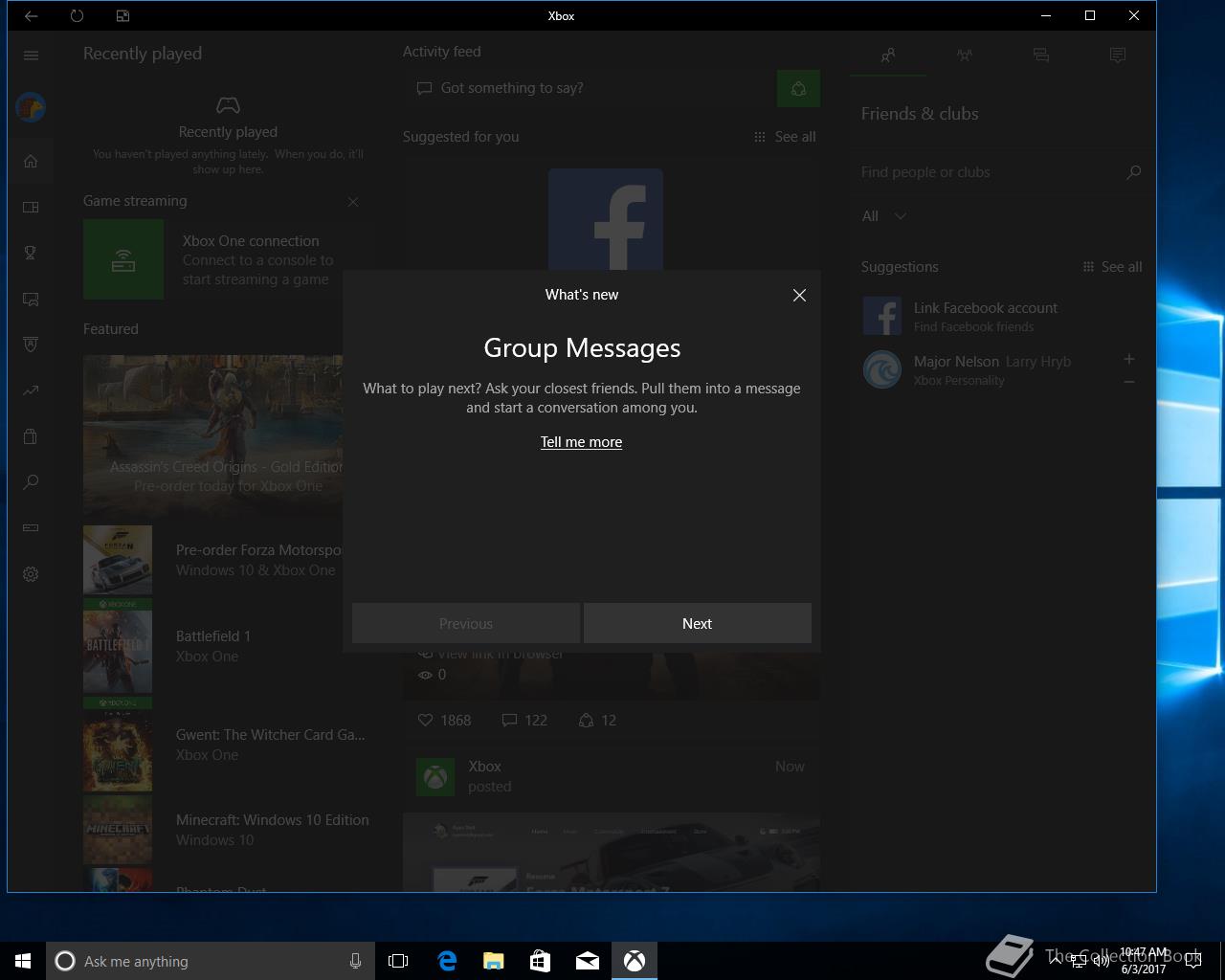Open Minecraft: Windows 10 Edition item

point(226,830)
